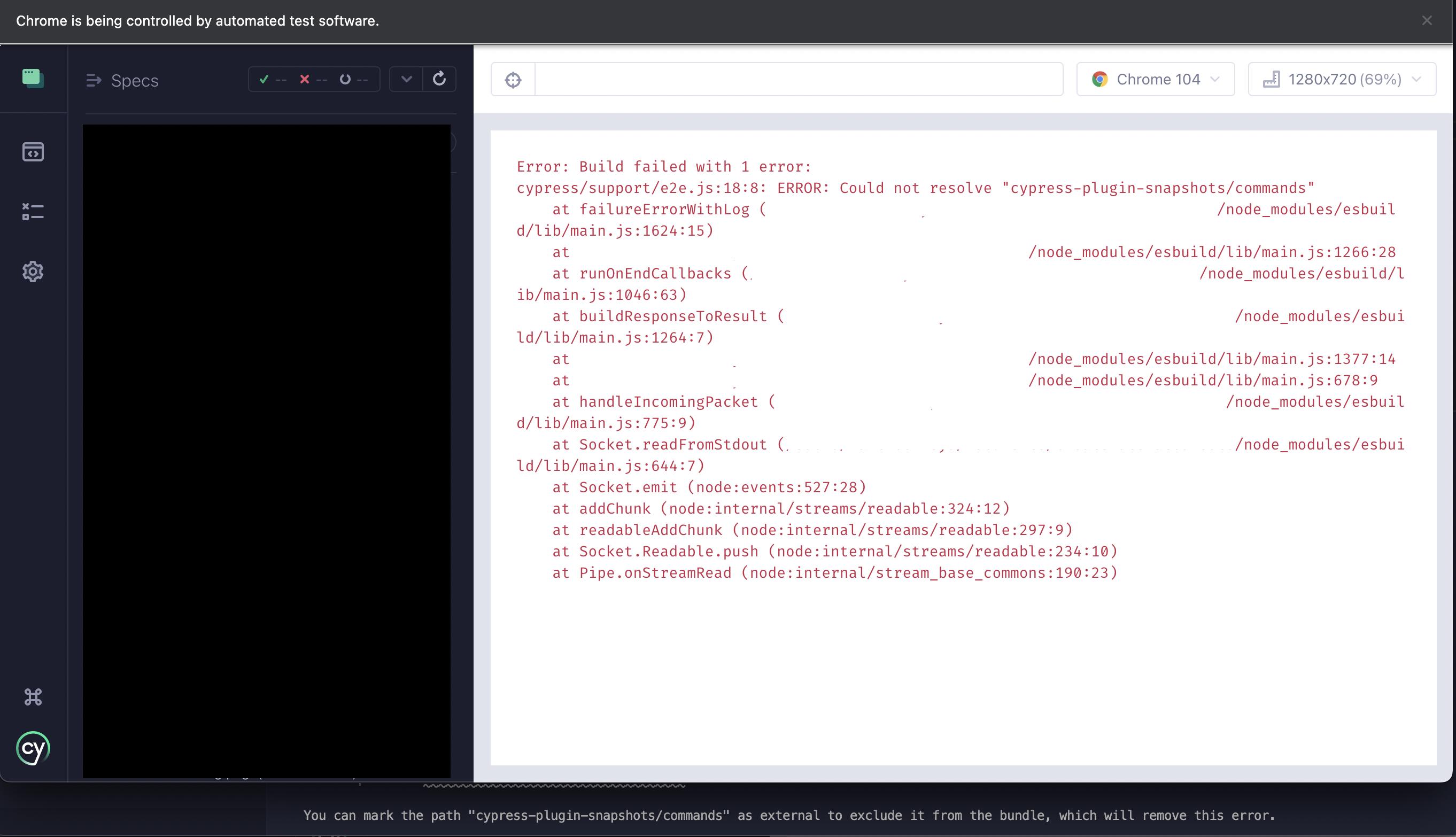The image size is (1456, 837).
Task: Open the Runs page in sidebar
Action: [33, 212]
